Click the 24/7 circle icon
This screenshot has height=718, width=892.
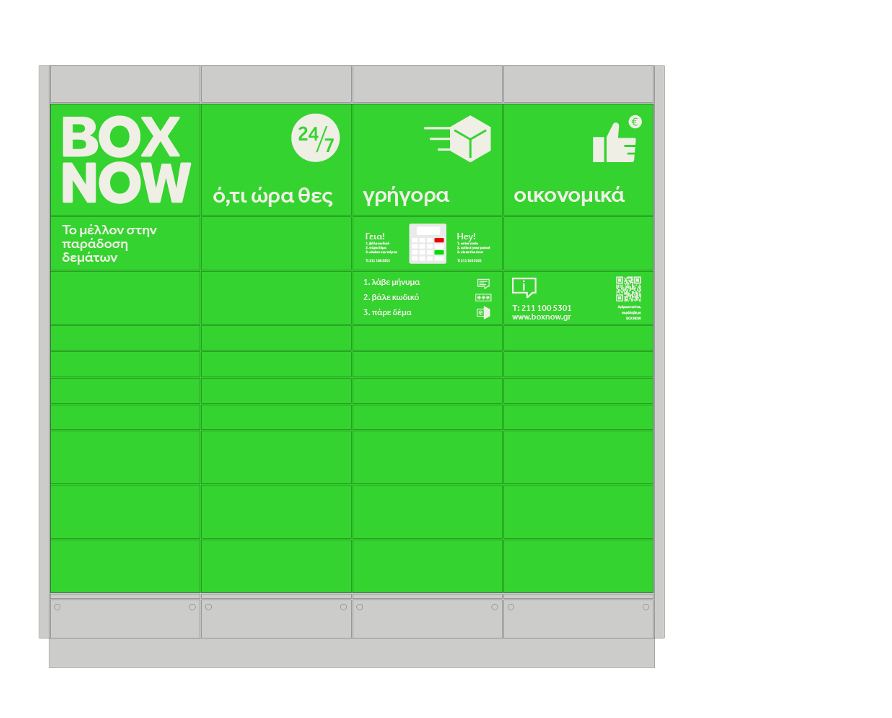[x=315, y=138]
